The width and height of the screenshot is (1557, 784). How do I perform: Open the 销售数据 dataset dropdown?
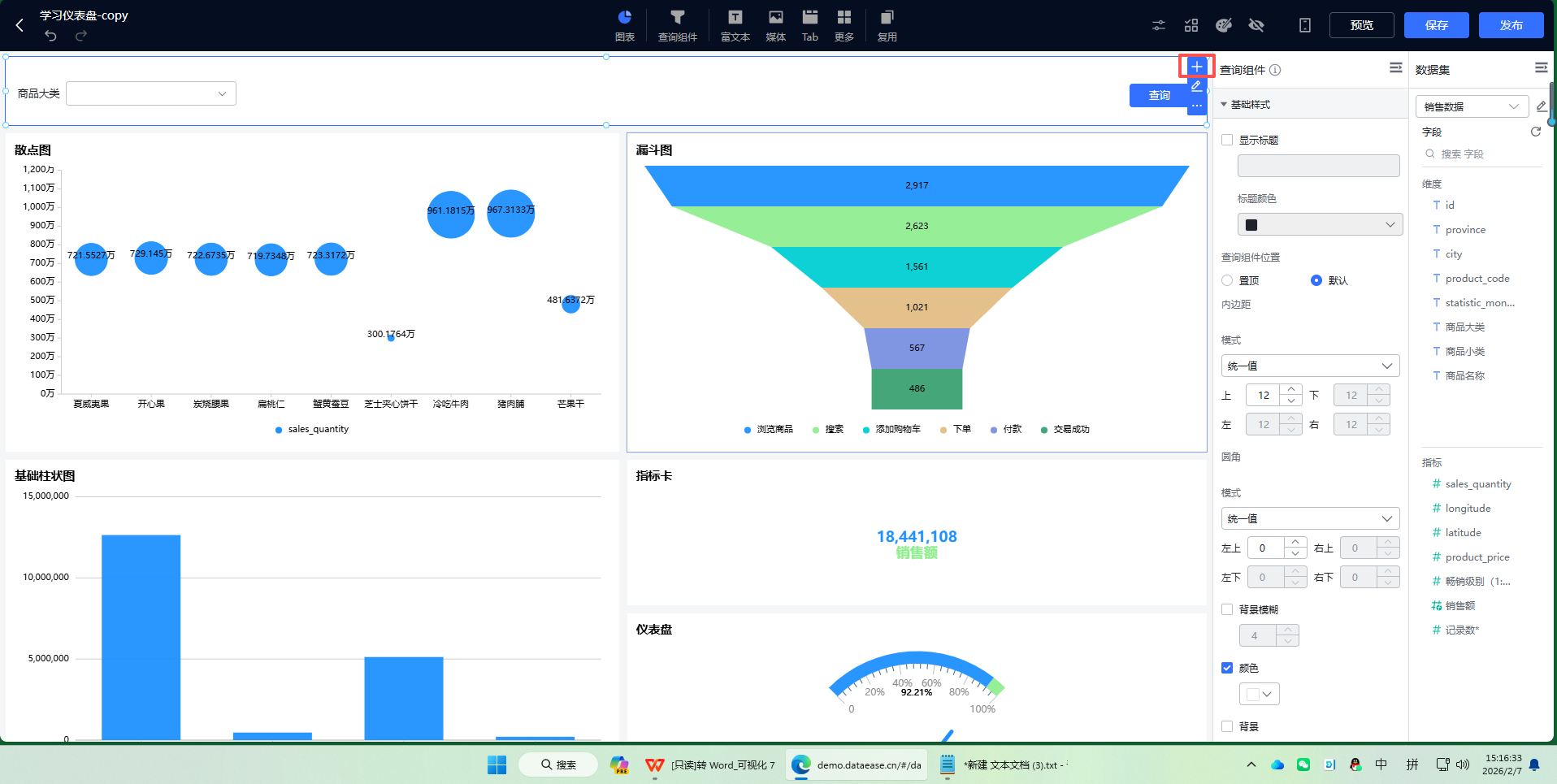[x=1472, y=106]
